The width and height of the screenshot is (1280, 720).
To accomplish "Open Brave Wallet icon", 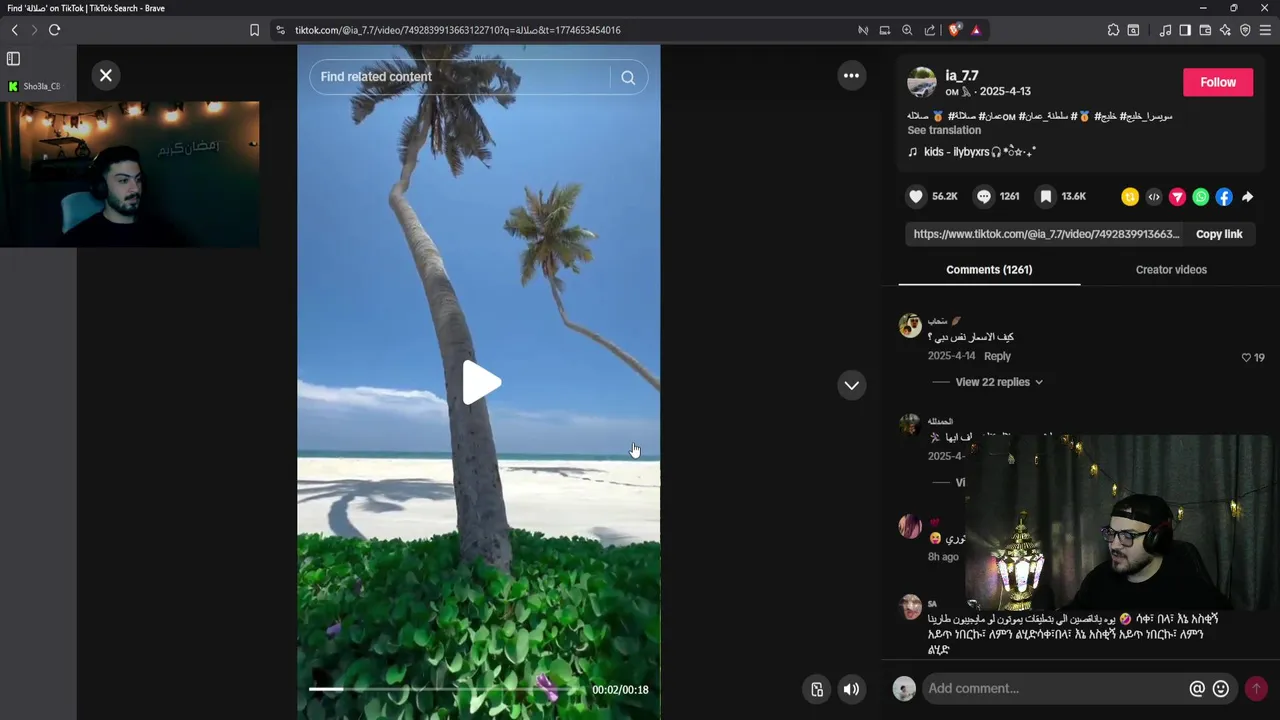I will [1205, 30].
